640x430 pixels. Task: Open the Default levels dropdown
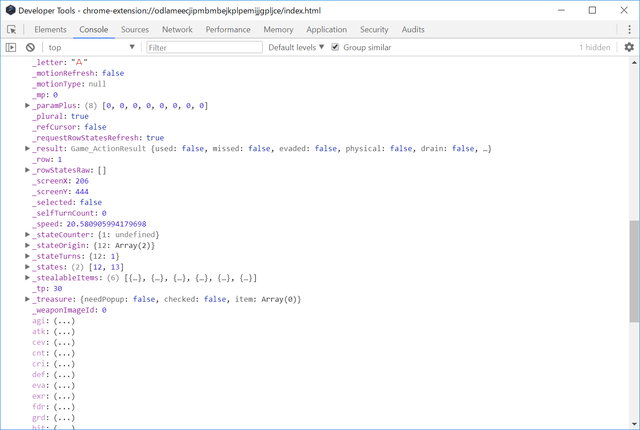pyautogui.click(x=296, y=47)
